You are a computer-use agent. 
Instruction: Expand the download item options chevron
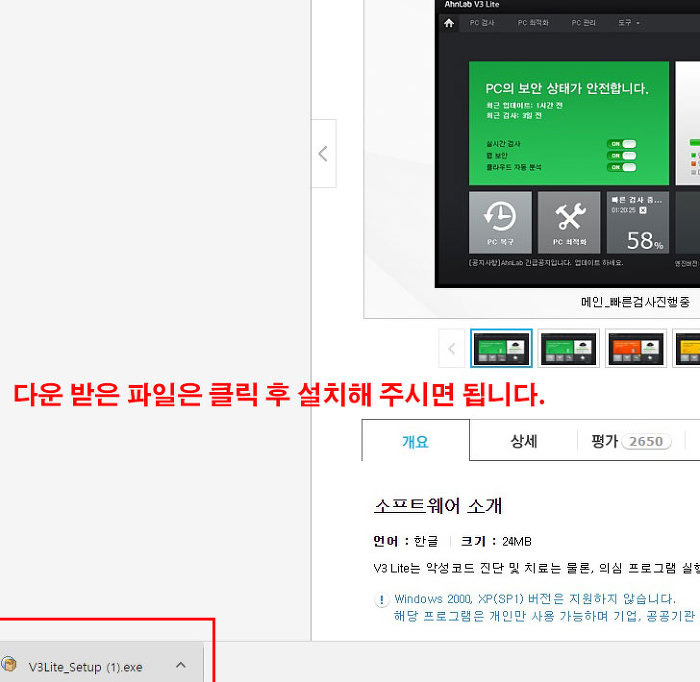(x=181, y=665)
